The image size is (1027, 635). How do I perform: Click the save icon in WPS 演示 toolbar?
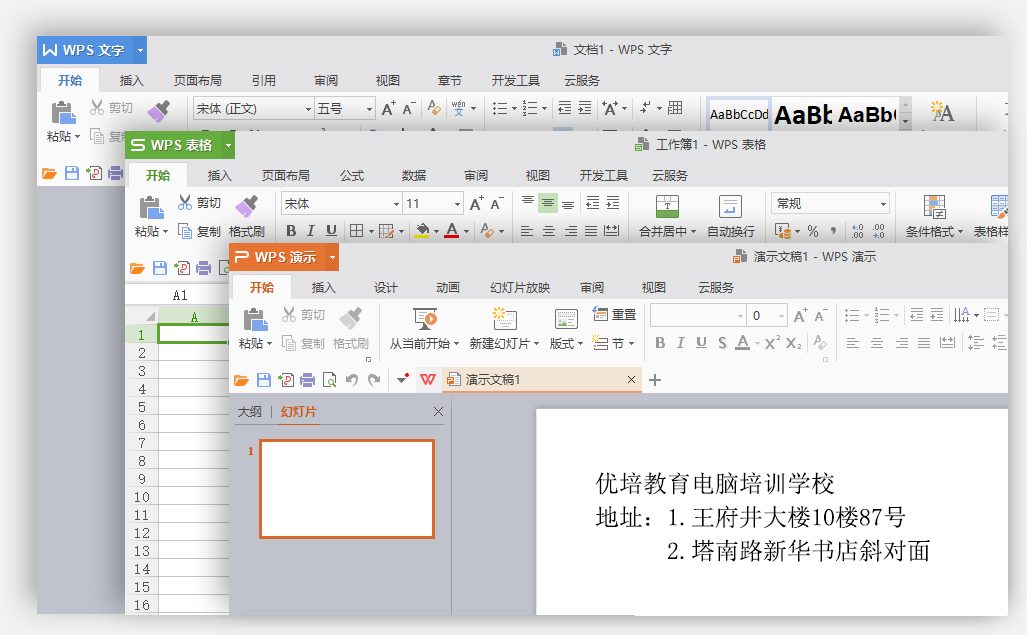pyautogui.click(x=264, y=380)
